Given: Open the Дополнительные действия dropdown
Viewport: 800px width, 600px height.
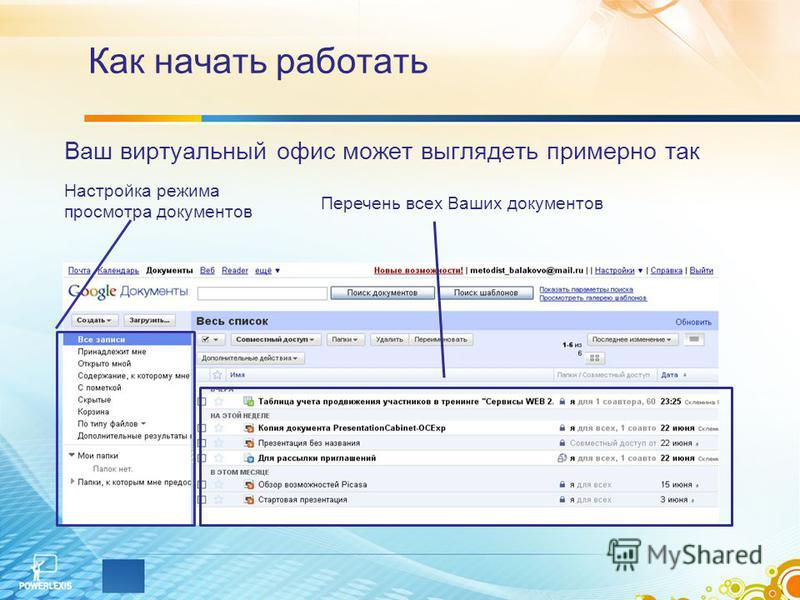Looking at the screenshot, I should 250,358.
